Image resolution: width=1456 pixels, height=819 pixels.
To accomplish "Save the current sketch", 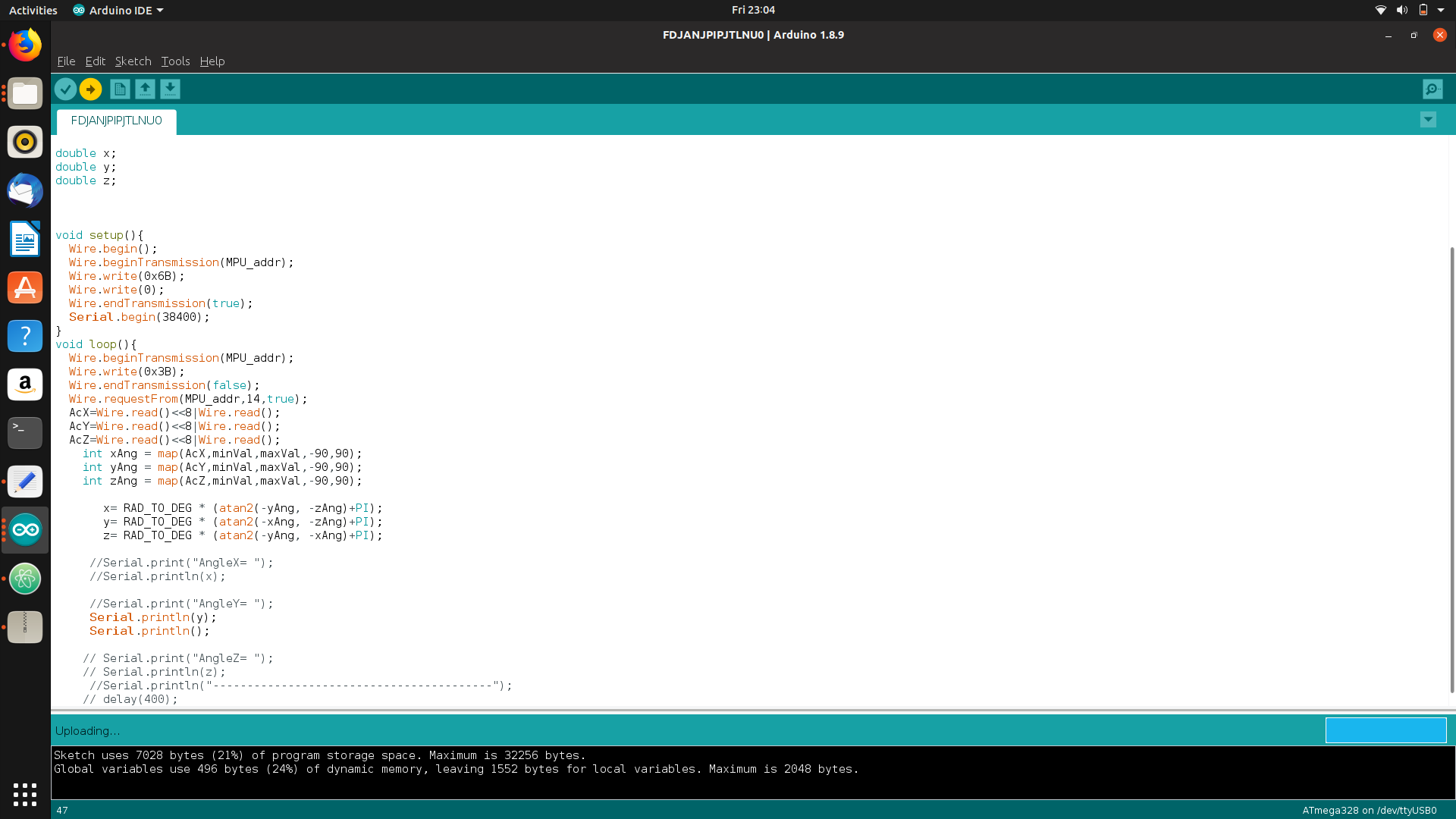I will pyautogui.click(x=170, y=89).
